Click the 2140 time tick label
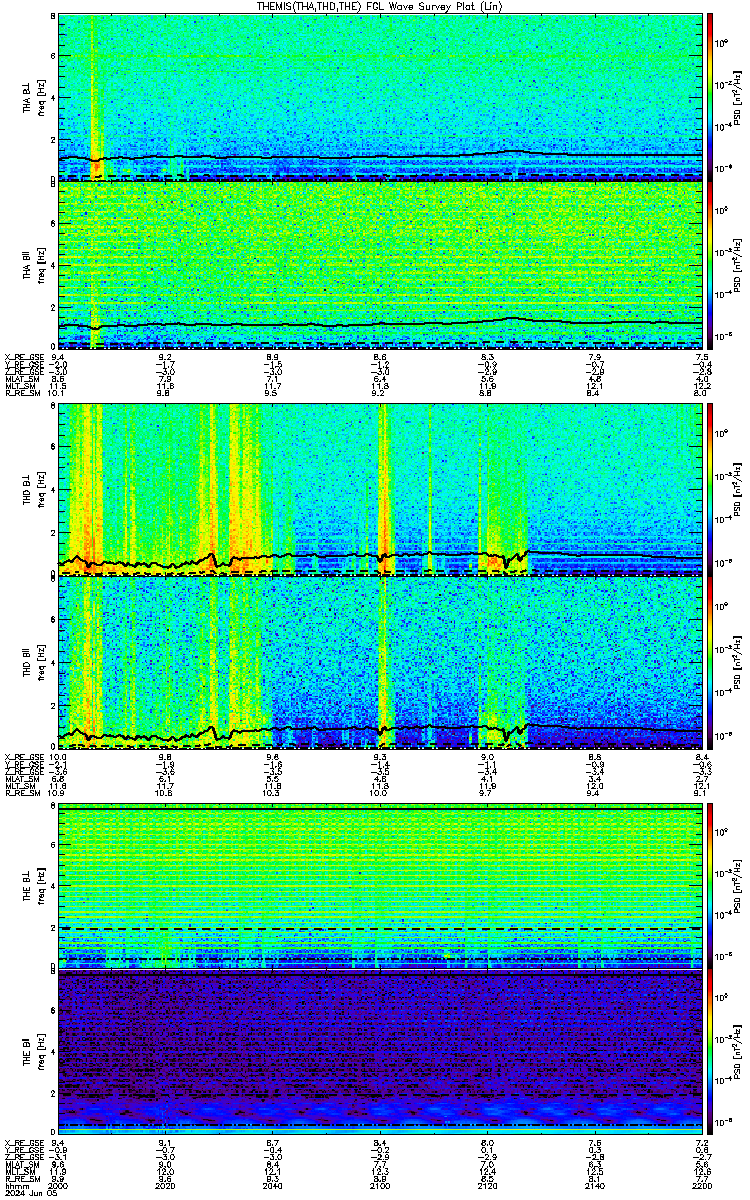Viewport: 750px width, 1200px height. 594,1185
